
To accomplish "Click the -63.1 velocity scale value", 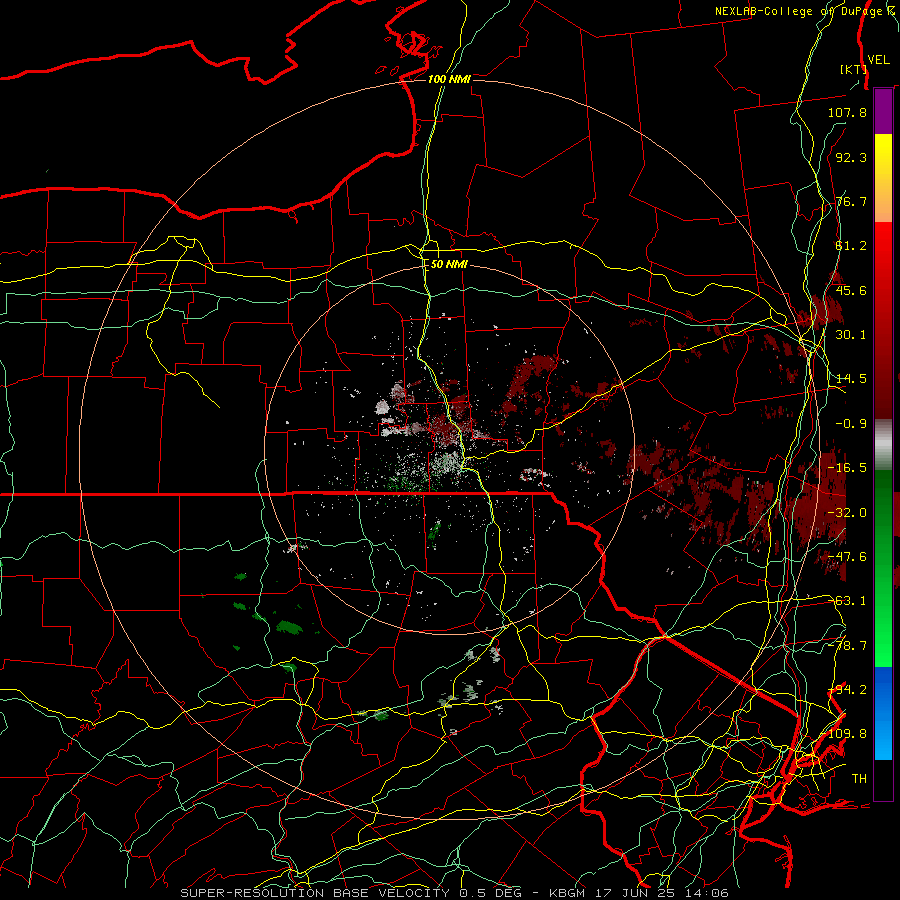I will coord(847,601).
